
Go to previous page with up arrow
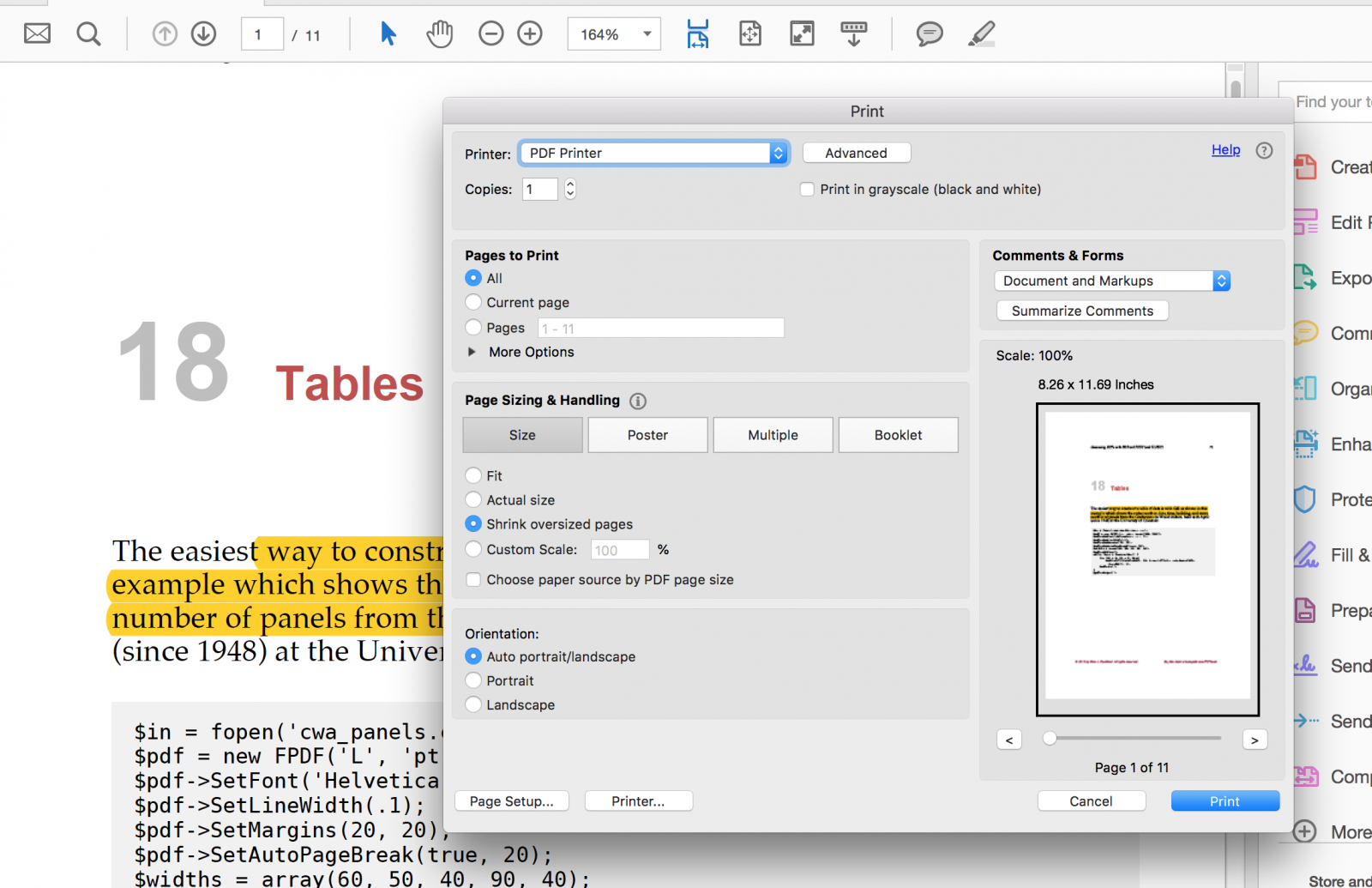[165, 34]
